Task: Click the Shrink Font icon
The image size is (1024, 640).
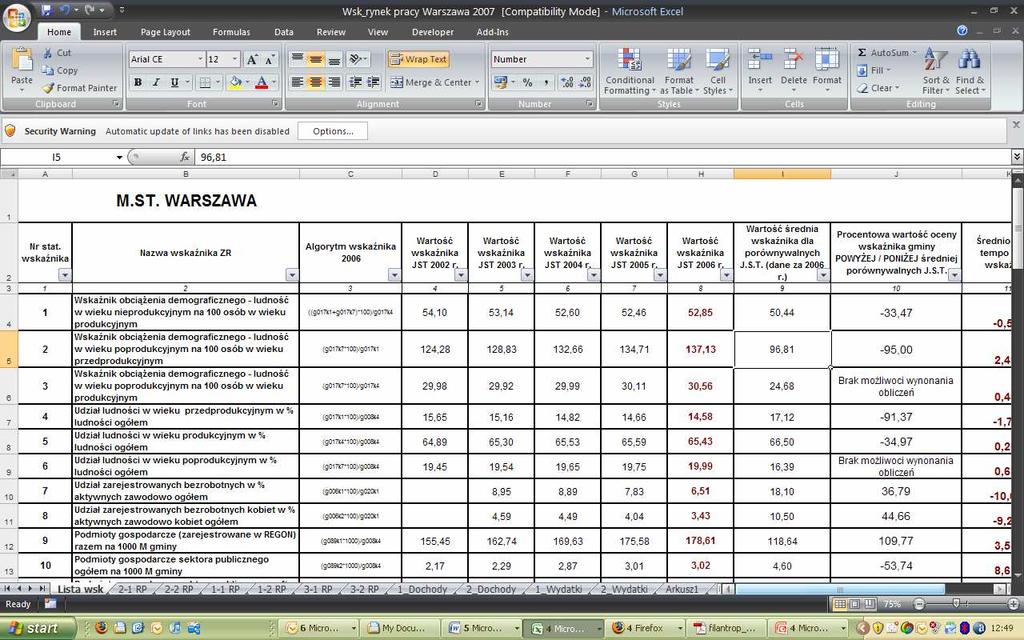Action: [270, 59]
